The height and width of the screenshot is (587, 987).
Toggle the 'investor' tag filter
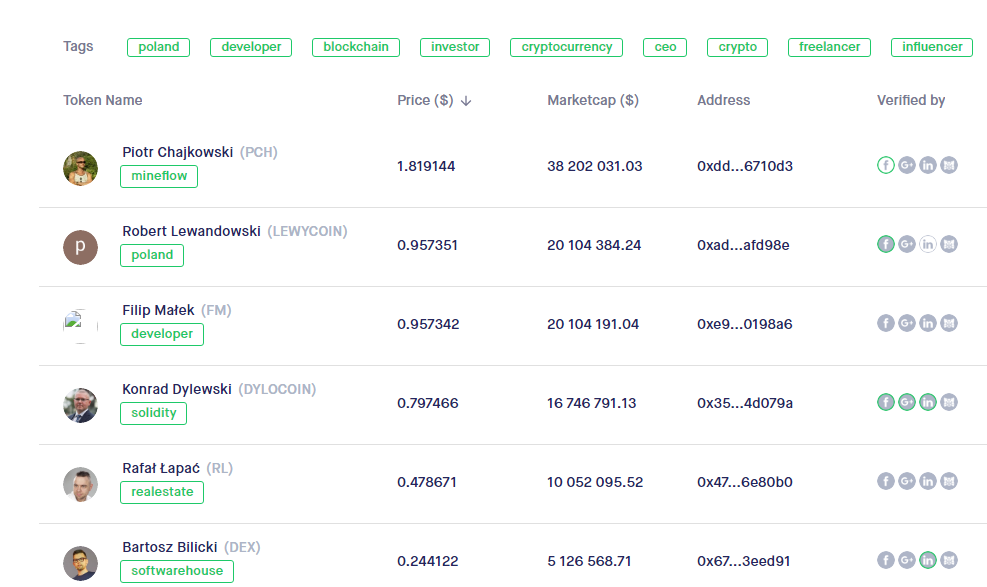coord(455,47)
